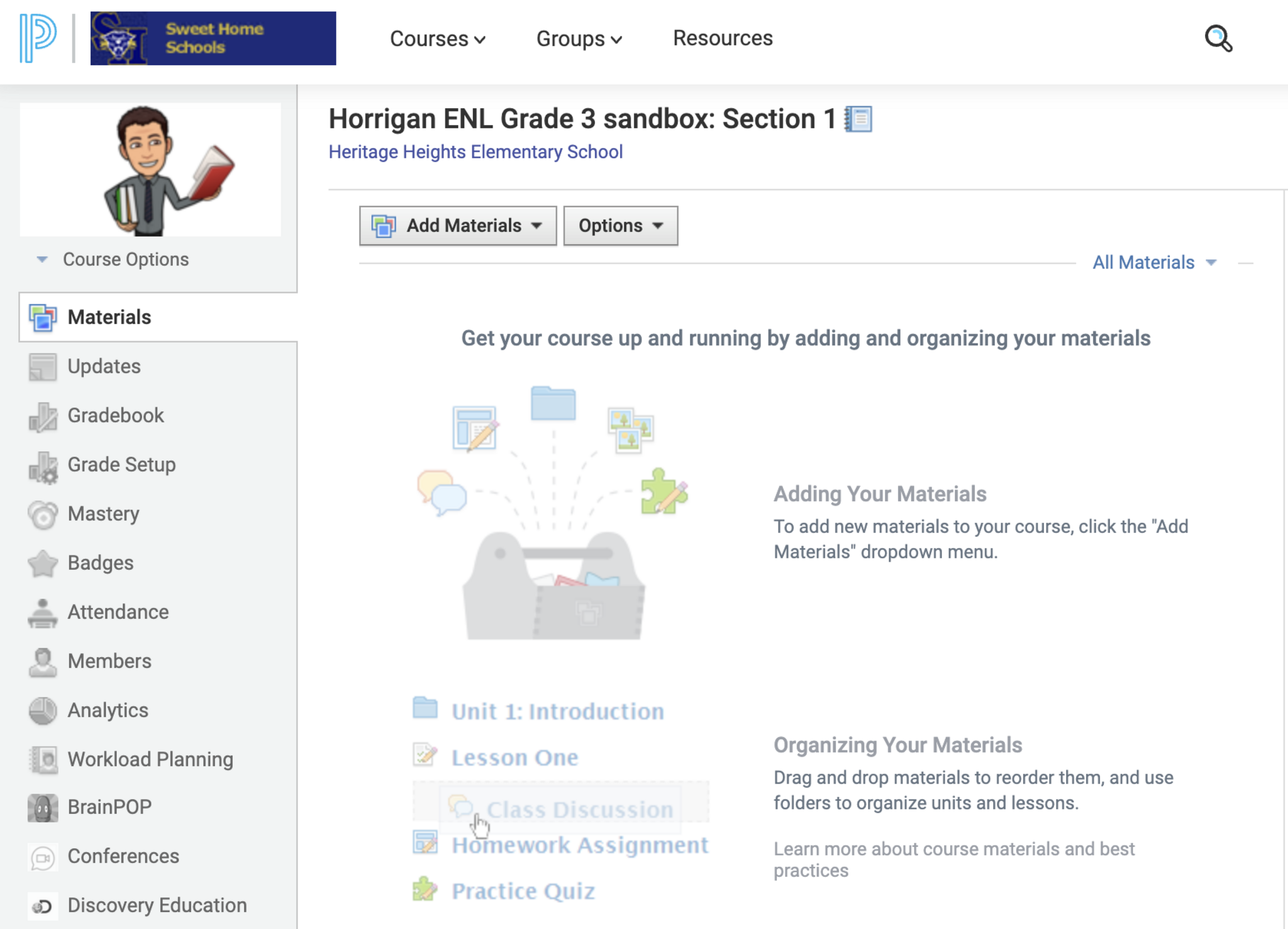The height and width of the screenshot is (929, 1288).
Task: Follow Heritage Heights Elementary School link
Action: (x=475, y=152)
